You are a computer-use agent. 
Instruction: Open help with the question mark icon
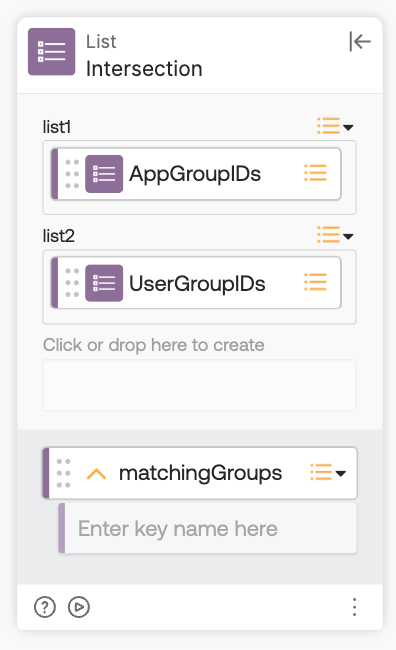[45, 607]
